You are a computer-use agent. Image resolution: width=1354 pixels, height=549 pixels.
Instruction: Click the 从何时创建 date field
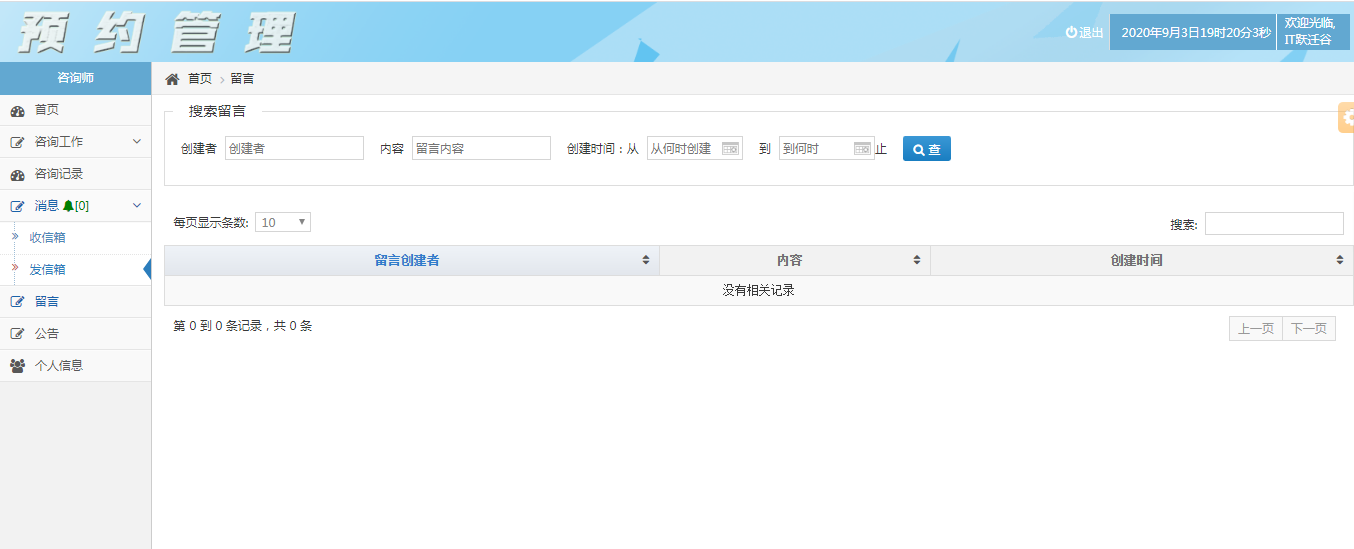click(x=694, y=148)
